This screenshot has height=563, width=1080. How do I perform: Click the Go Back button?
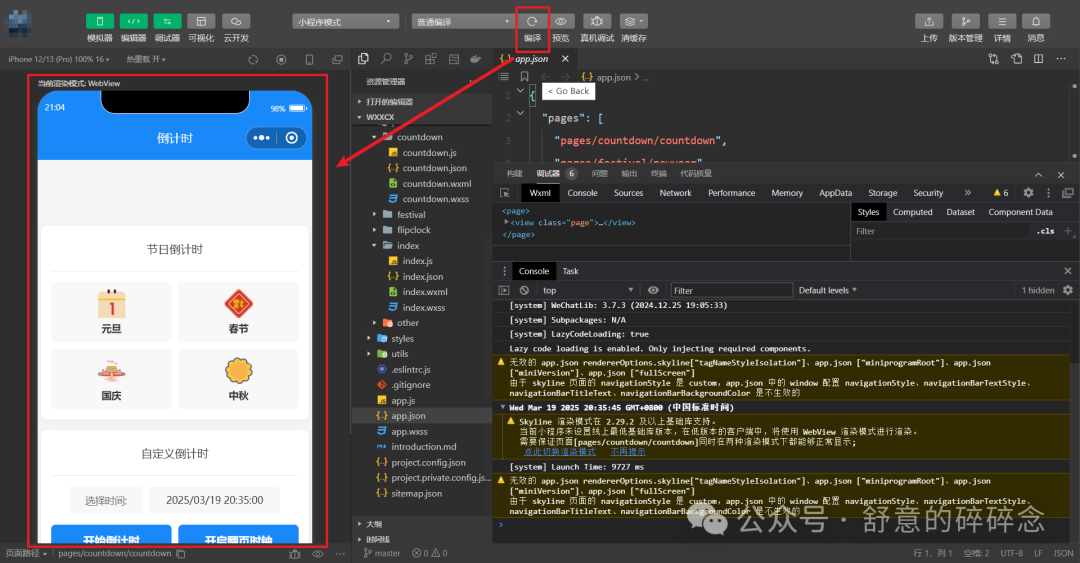click(x=568, y=91)
